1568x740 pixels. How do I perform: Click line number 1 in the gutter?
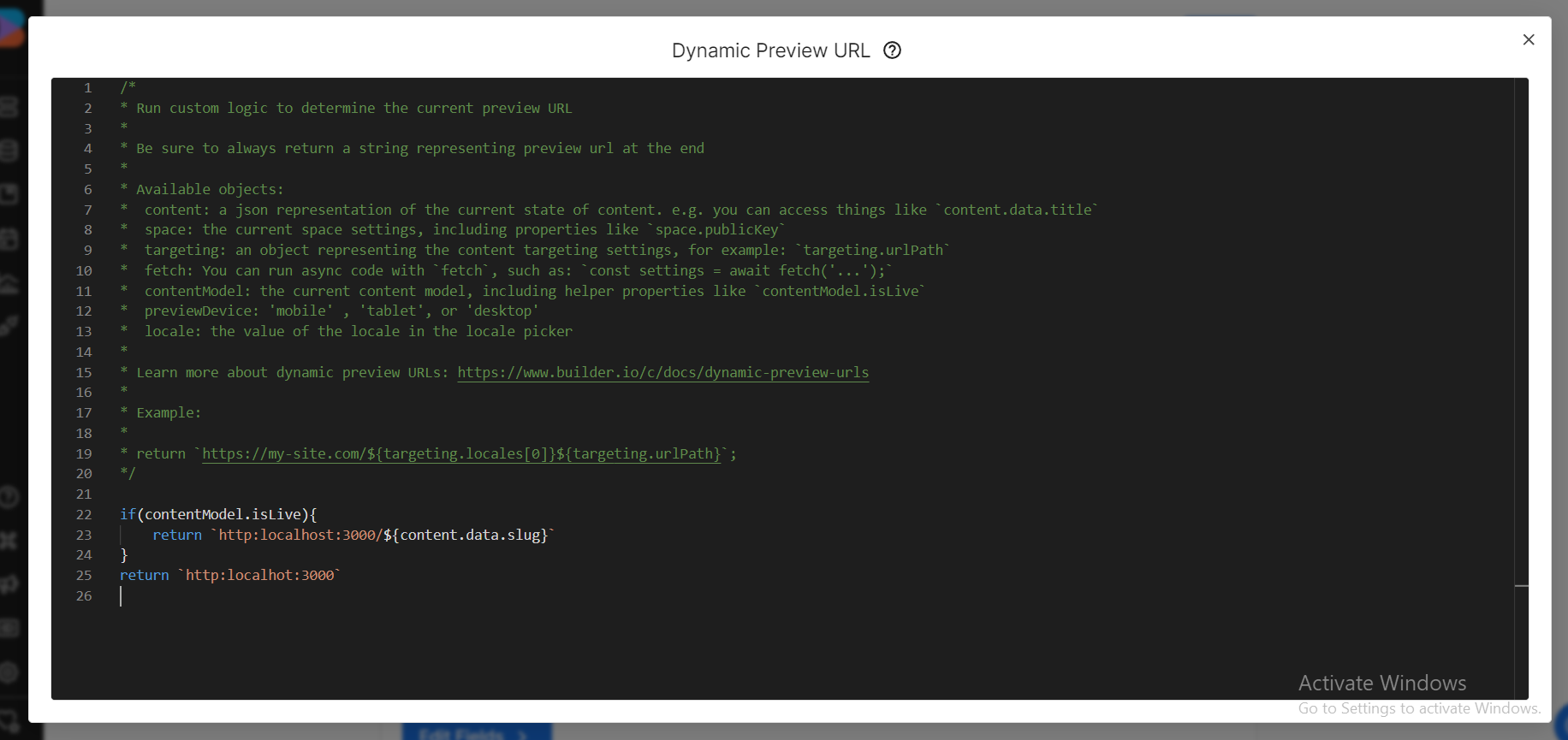click(x=87, y=88)
